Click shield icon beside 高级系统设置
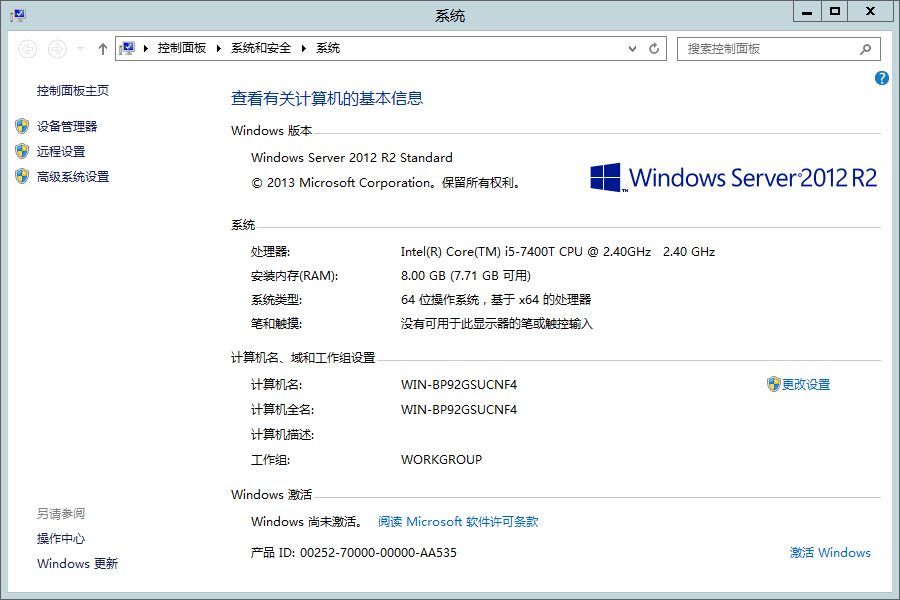Screen dimensions: 900x600 [x=22, y=176]
